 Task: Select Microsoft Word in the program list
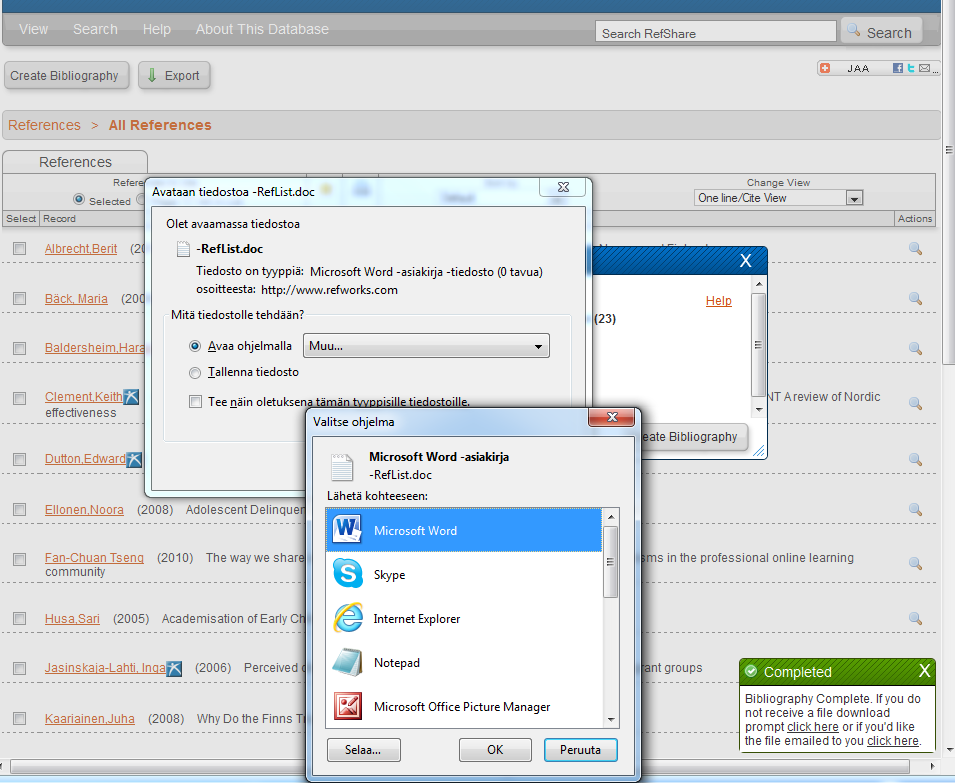click(x=463, y=530)
